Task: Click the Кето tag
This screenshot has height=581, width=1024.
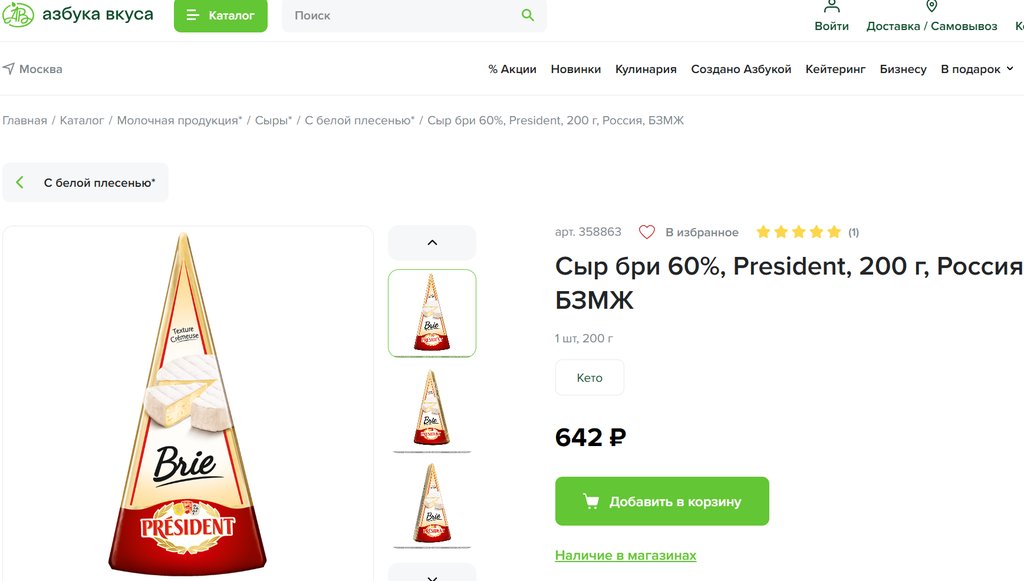Action: click(x=590, y=378)
